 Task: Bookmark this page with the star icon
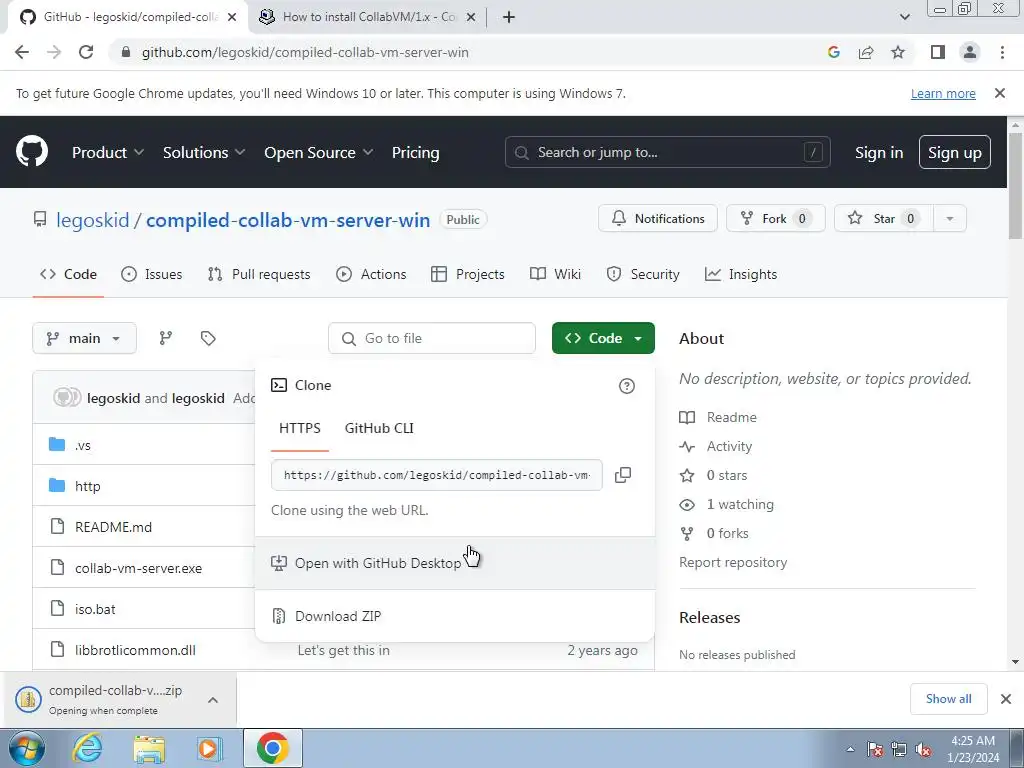tap(898, 52)
